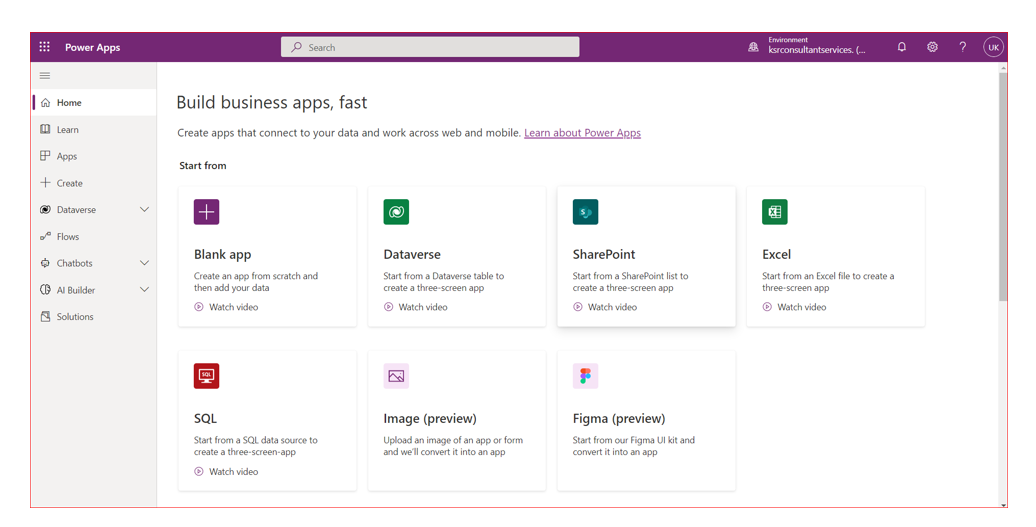The width and height of the screenshot is (1036, 527).
Task: Go to Home in the navigation
Action: tap(94, 103)
